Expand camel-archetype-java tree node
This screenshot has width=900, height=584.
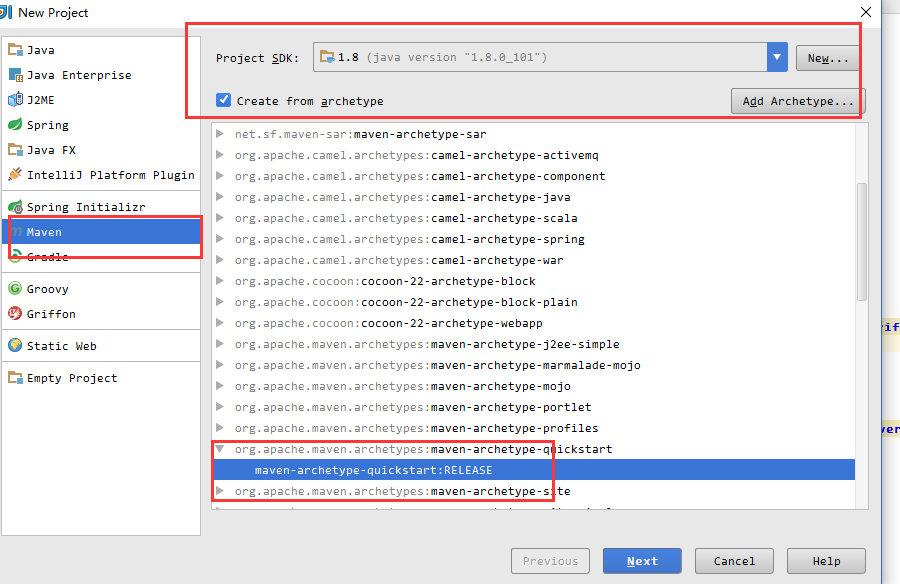(220, 197)
